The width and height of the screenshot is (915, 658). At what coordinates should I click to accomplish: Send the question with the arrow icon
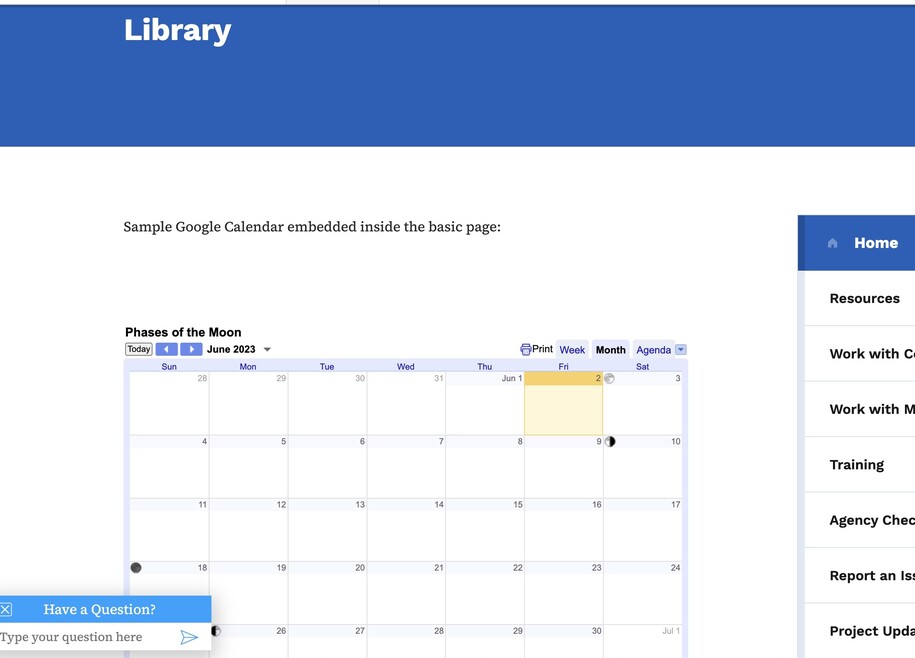point(189,637)
